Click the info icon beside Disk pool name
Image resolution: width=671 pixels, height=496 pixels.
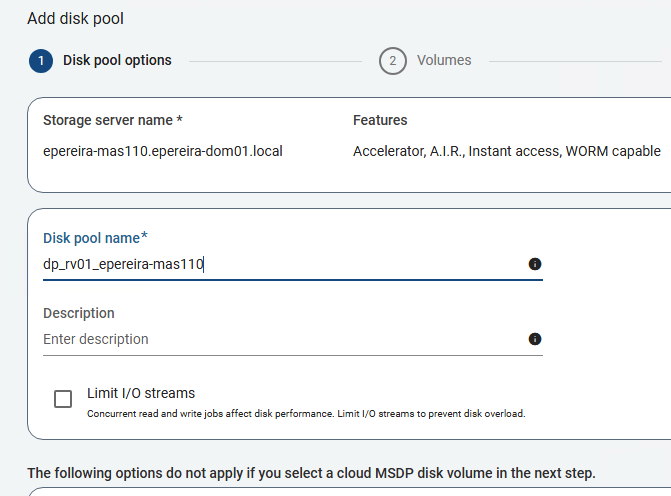coord(534,264)
